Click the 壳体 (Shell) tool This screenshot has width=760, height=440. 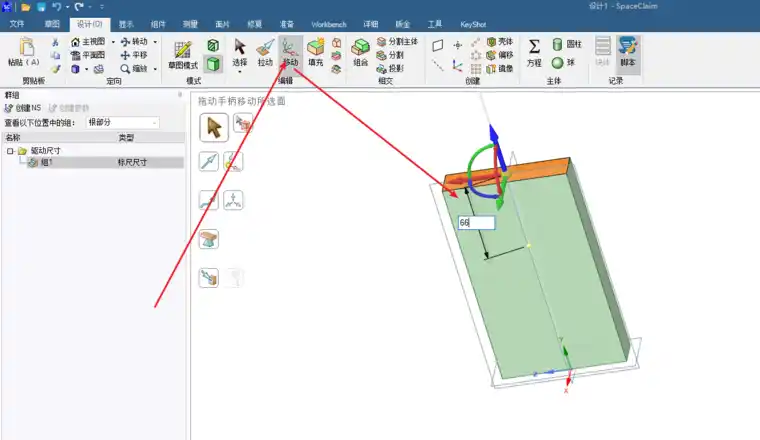[x=498, y=42]
